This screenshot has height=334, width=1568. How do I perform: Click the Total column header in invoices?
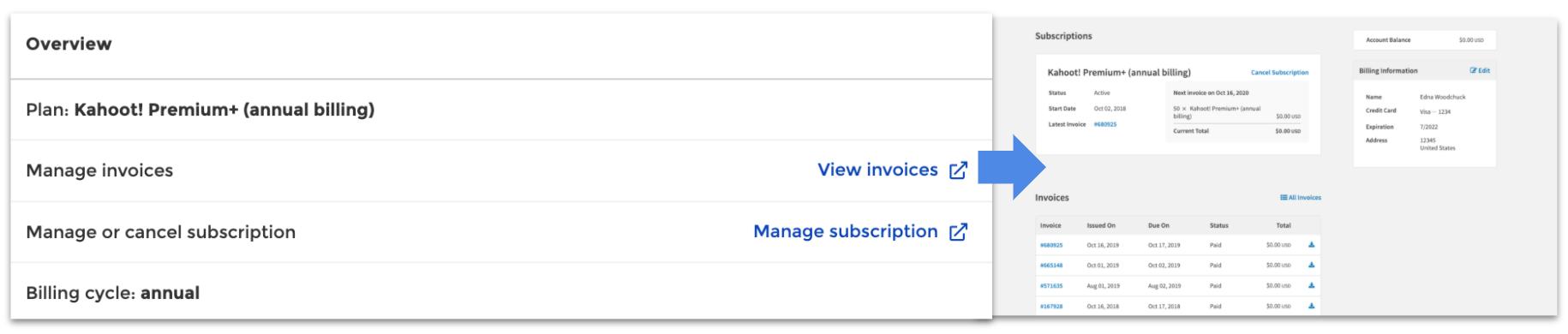[1283, 225]
